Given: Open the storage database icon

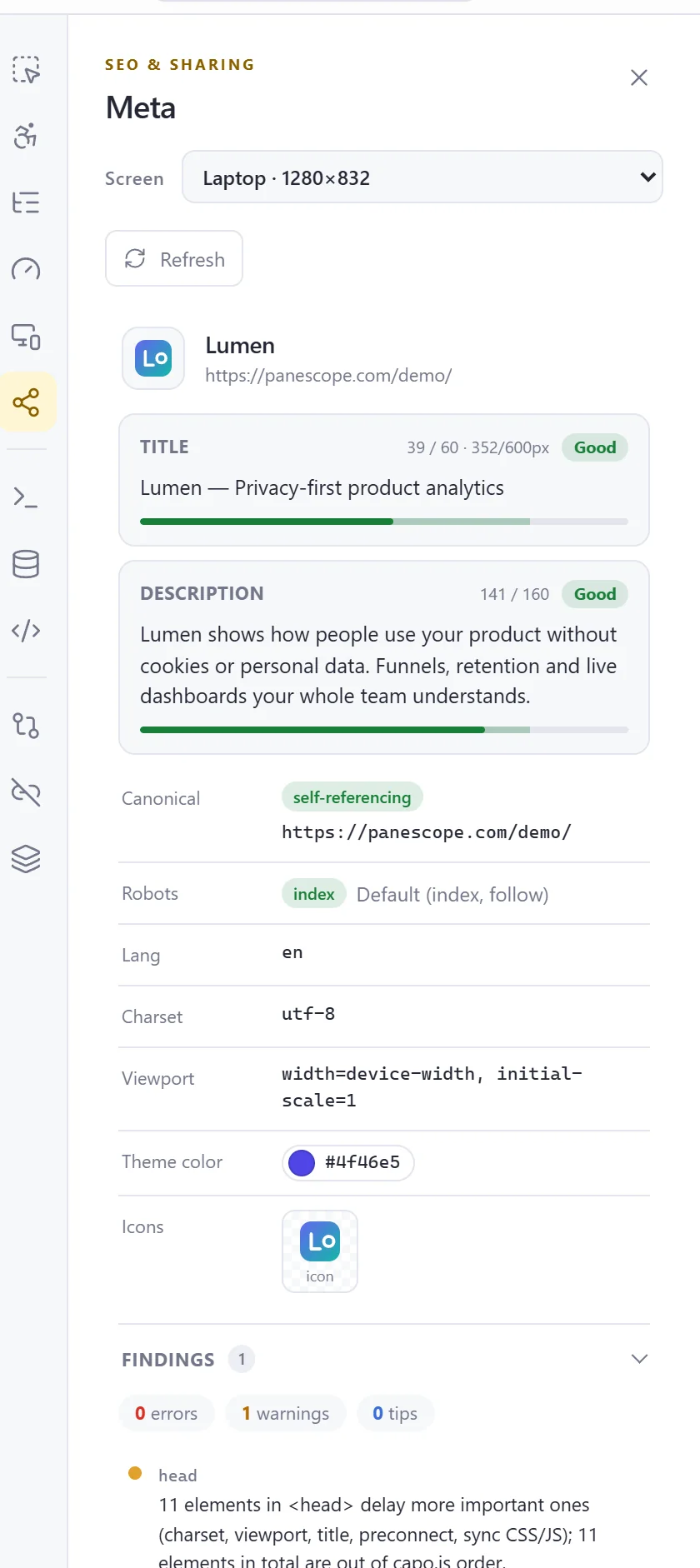Looking at the screenshot, I should coord(26,564).
